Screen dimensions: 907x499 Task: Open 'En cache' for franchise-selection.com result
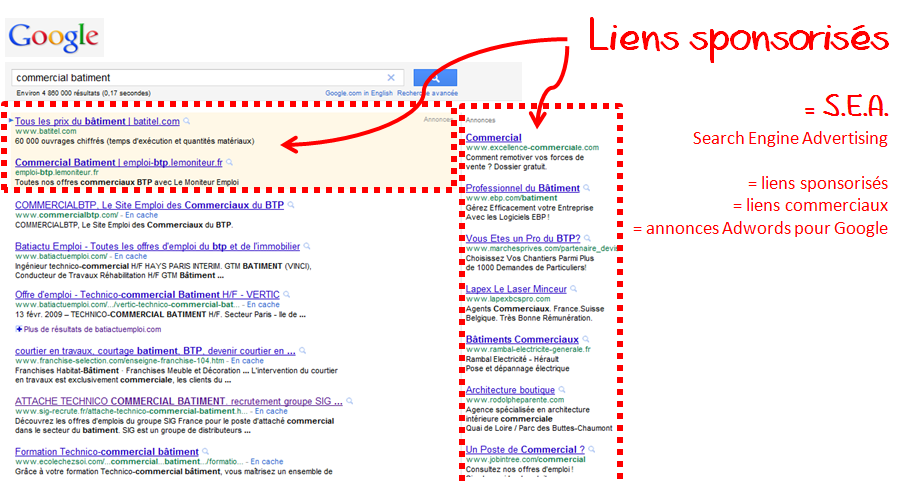click(x=248, y=361)
